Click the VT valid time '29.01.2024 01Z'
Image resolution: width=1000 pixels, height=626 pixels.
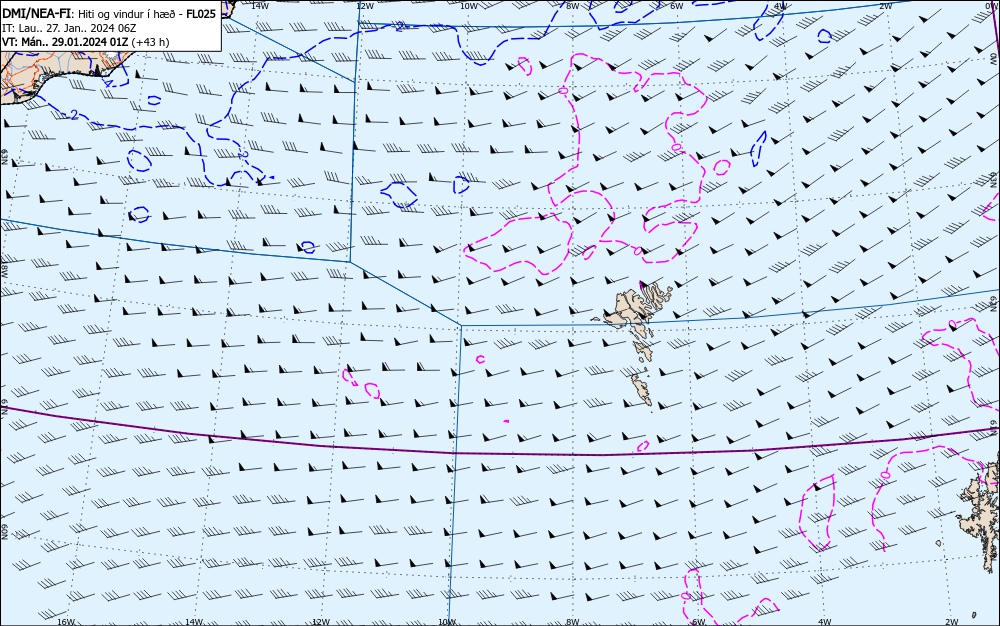click(x=89, y=42)
